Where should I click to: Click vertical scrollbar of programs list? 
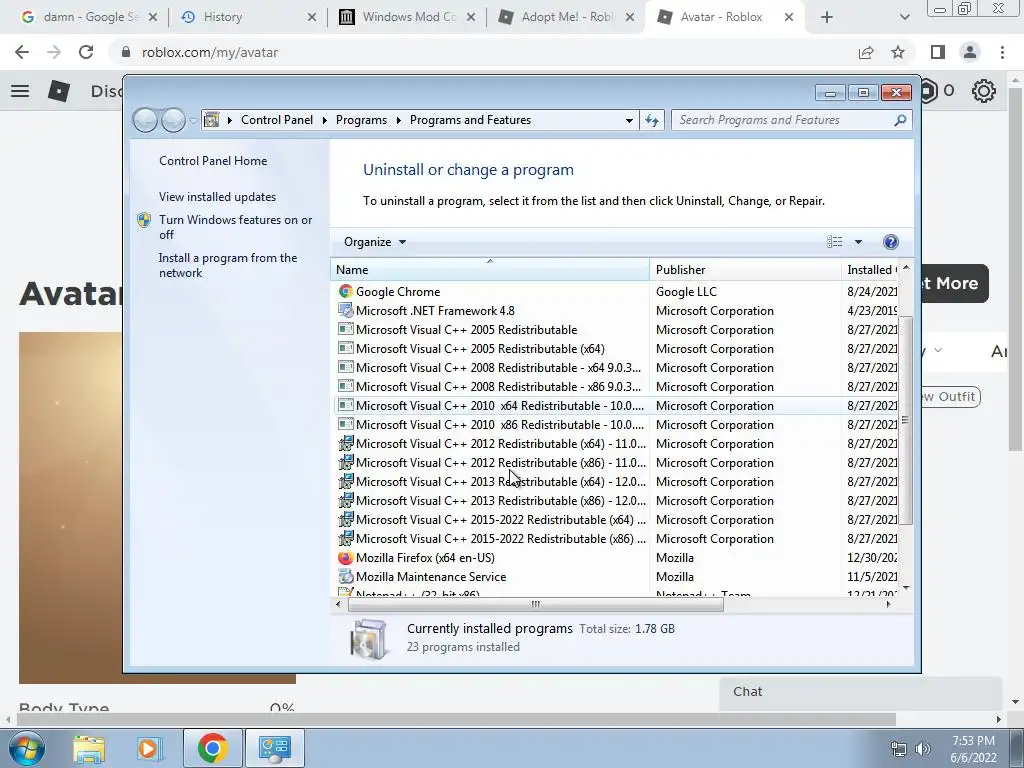point(905,421)
